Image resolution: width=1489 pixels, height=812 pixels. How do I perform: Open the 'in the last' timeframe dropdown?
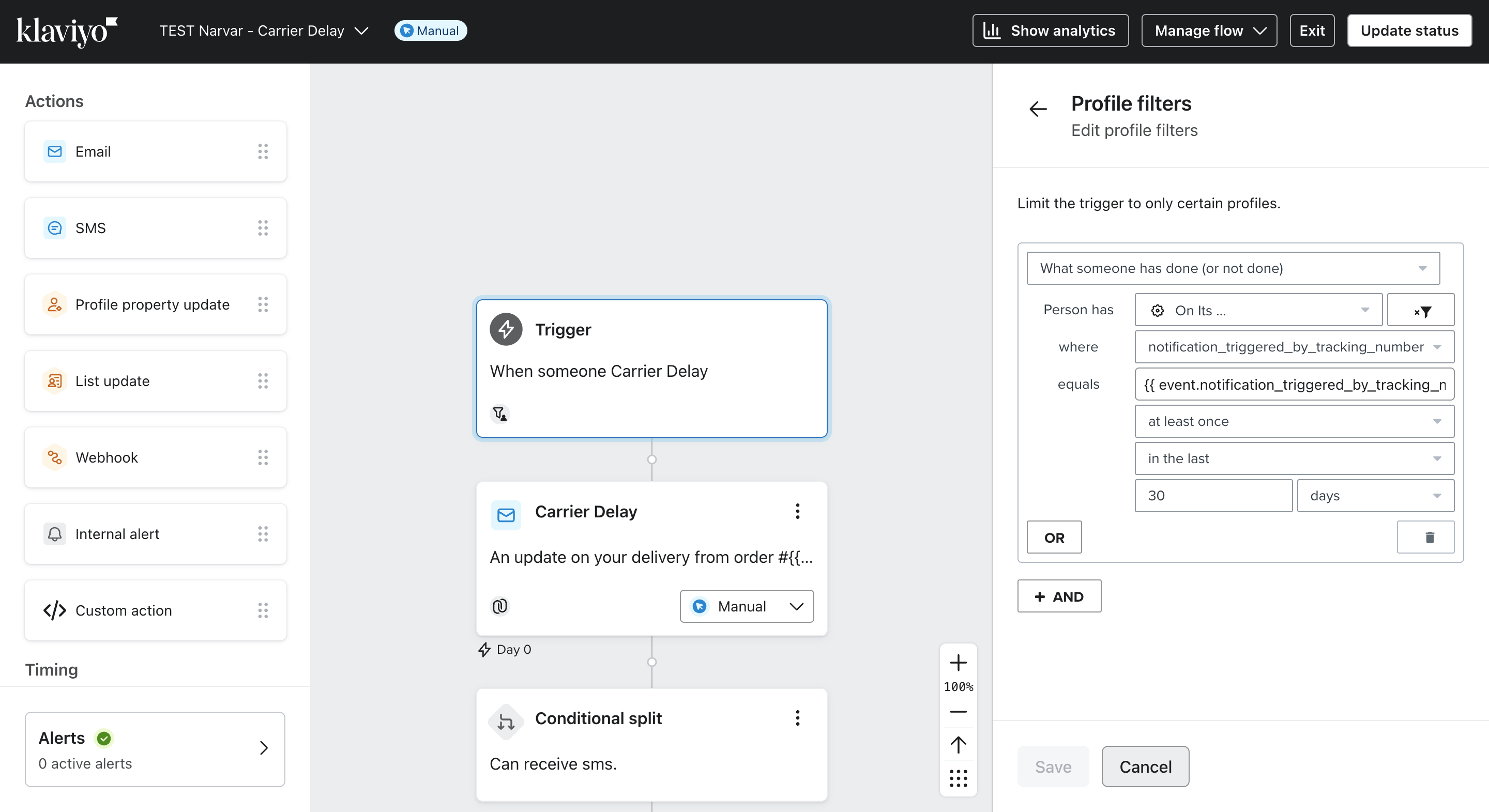click(1294, 458)
